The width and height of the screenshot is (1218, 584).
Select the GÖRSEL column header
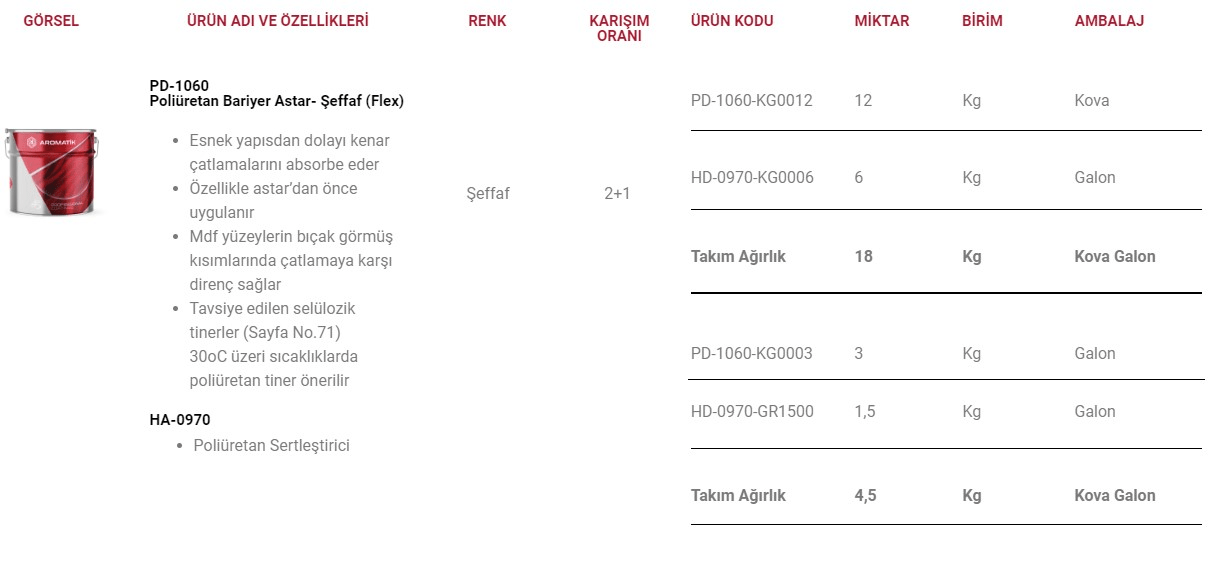click(x=51, y=21)
